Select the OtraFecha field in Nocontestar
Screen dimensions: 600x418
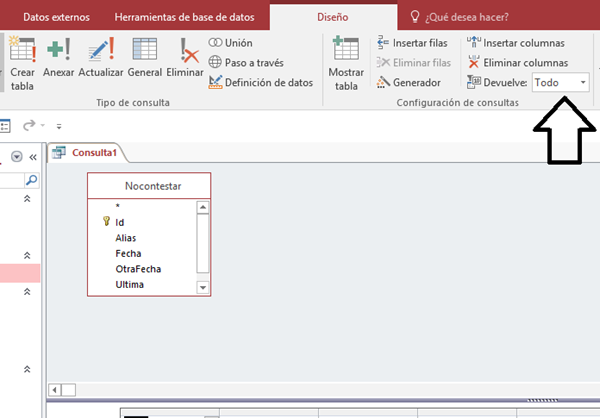(138, 269)
